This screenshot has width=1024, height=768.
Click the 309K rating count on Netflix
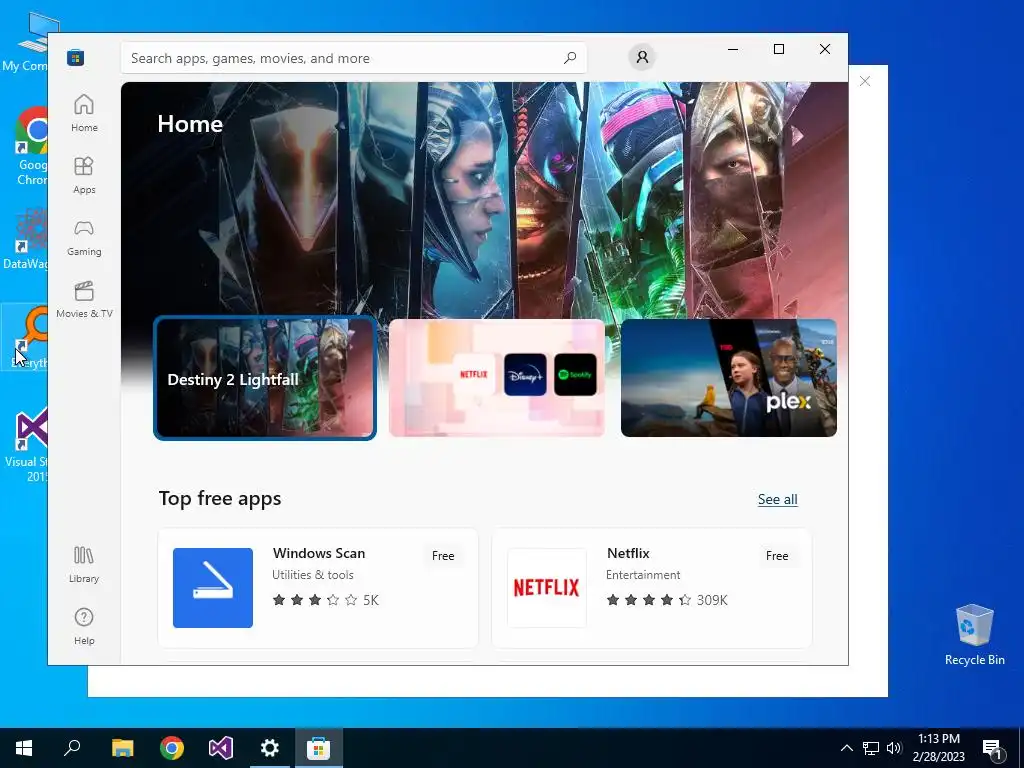[x=712, y=600]
